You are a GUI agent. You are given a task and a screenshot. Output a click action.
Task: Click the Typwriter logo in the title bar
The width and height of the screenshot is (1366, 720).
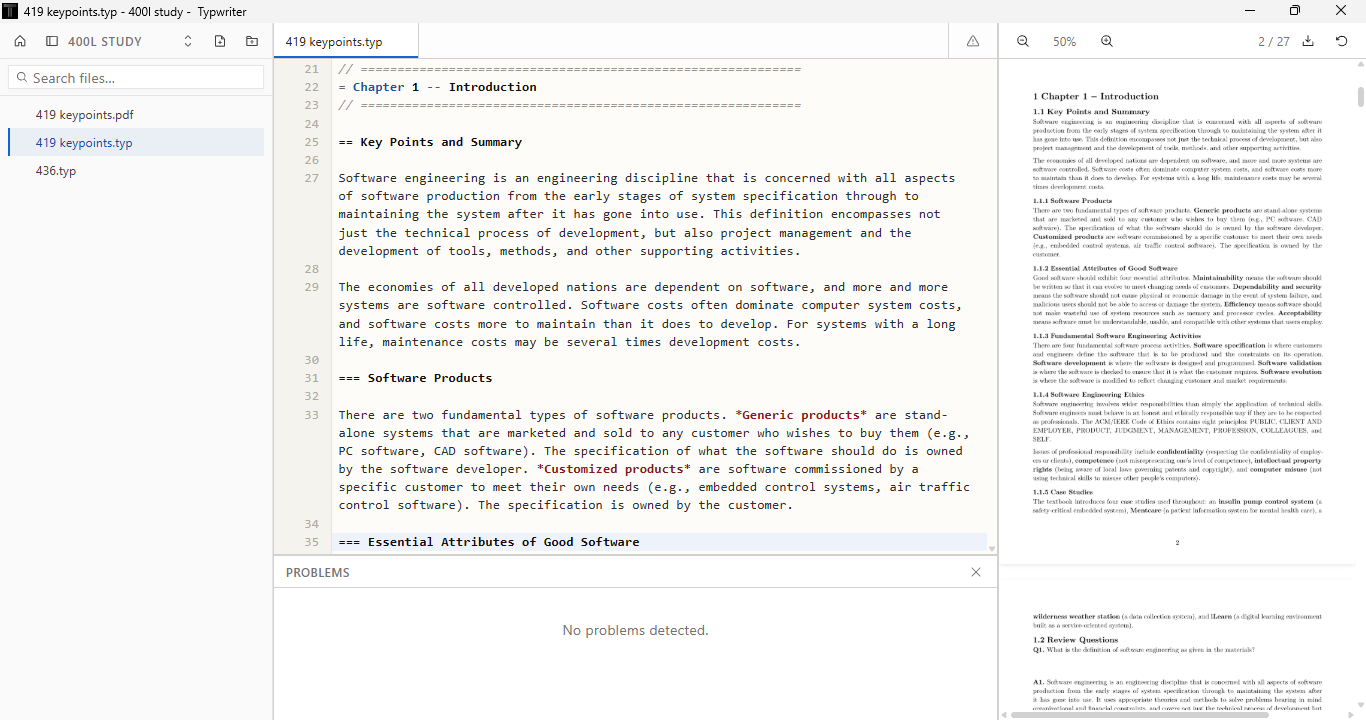[x=12, y=11]
